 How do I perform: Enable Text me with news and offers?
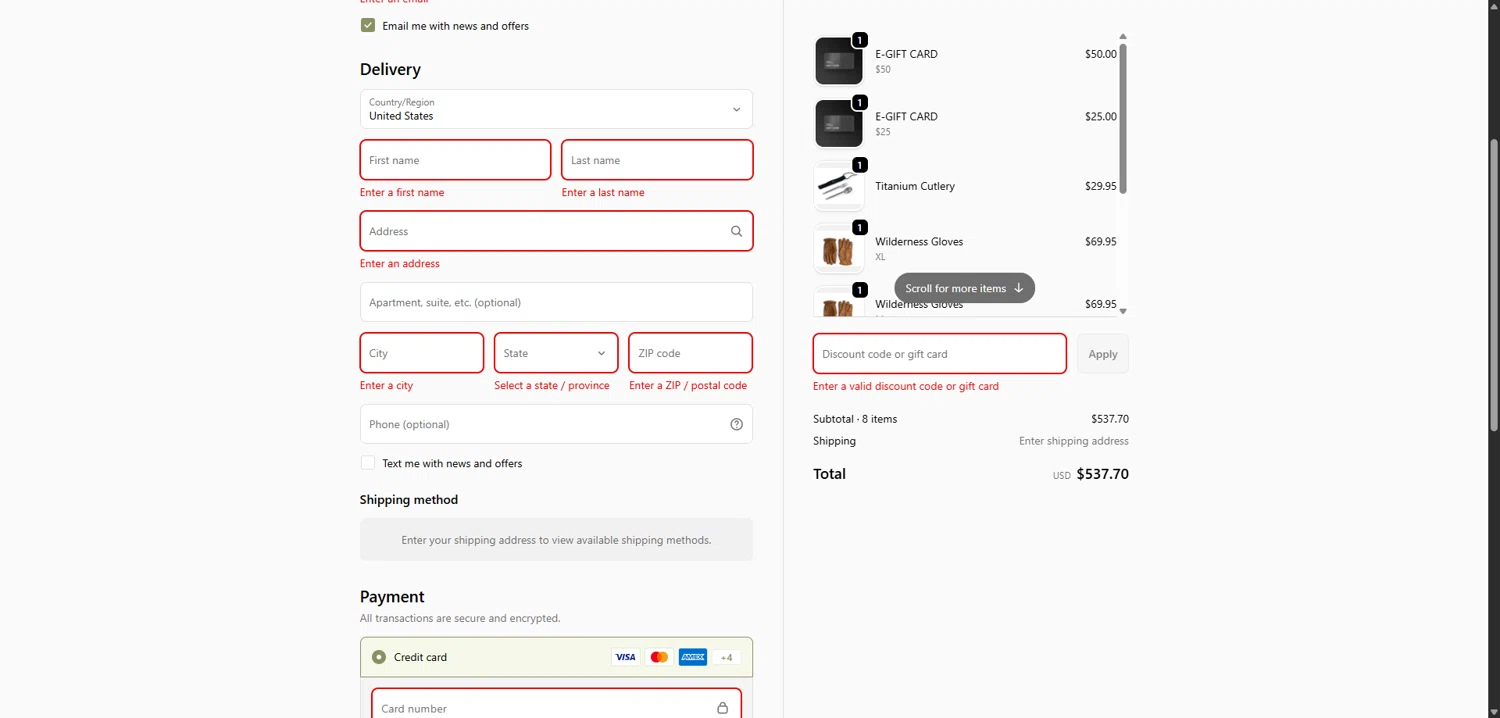pos(368,463)
